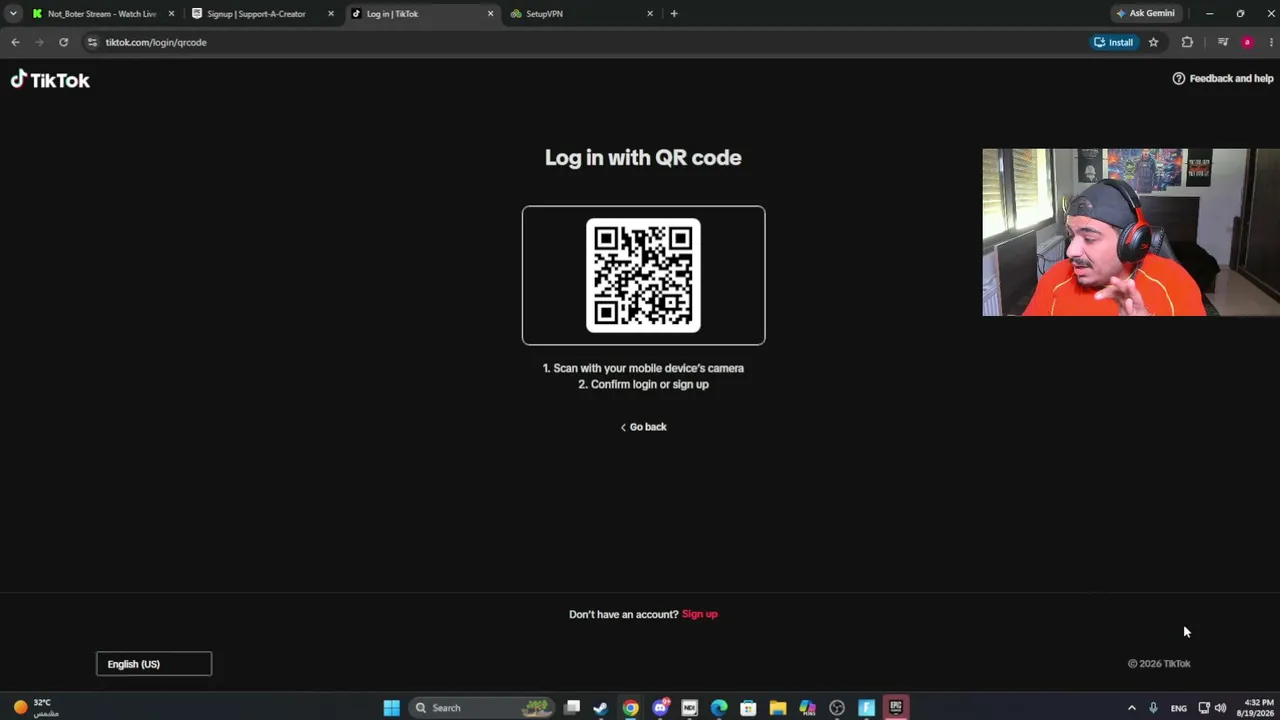Open a new browser tab

click(x=674, y=14)
